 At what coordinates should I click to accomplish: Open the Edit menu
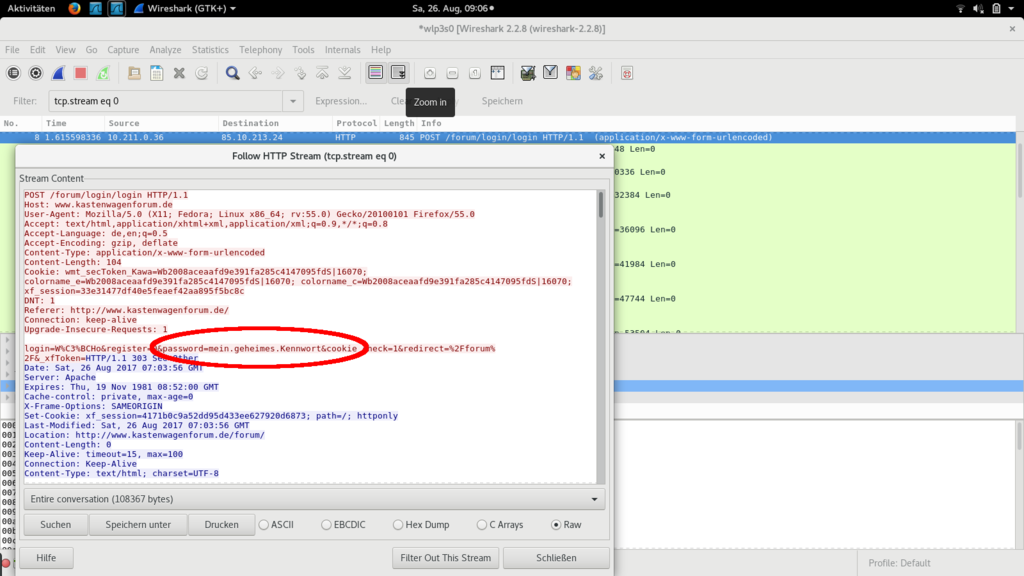(x=37, y=50)
